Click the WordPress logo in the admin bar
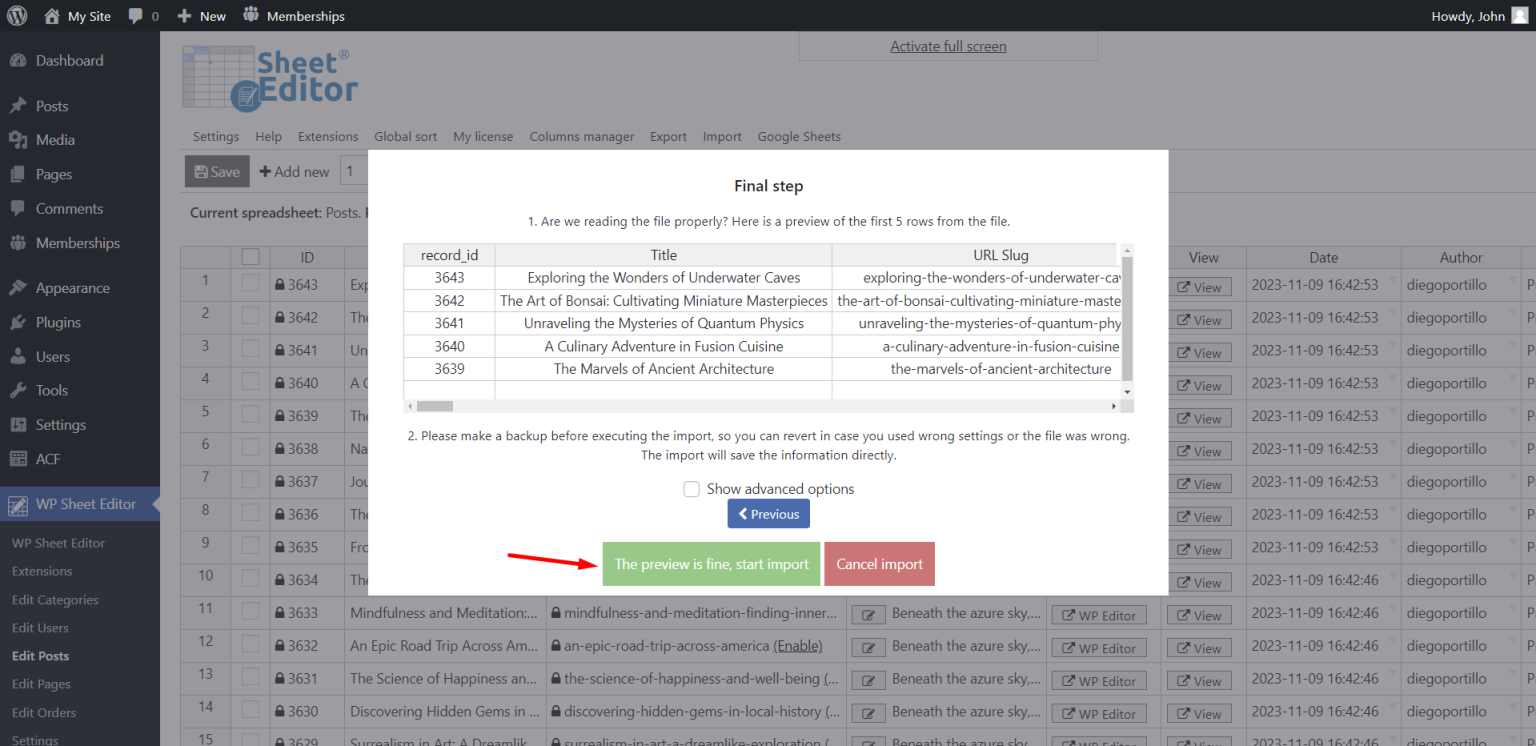The width and height of the screenshot is (1536, 746). pos(15,15)
